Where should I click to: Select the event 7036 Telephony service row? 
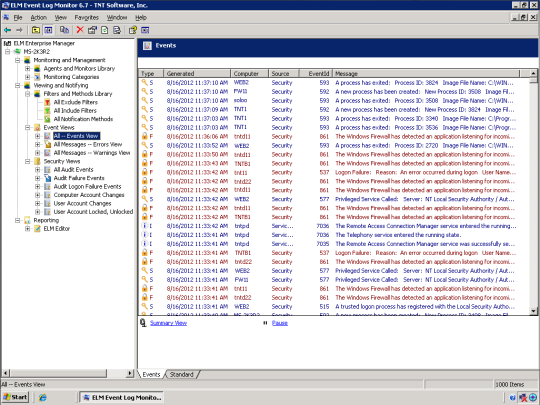click(x=333, y=235)
